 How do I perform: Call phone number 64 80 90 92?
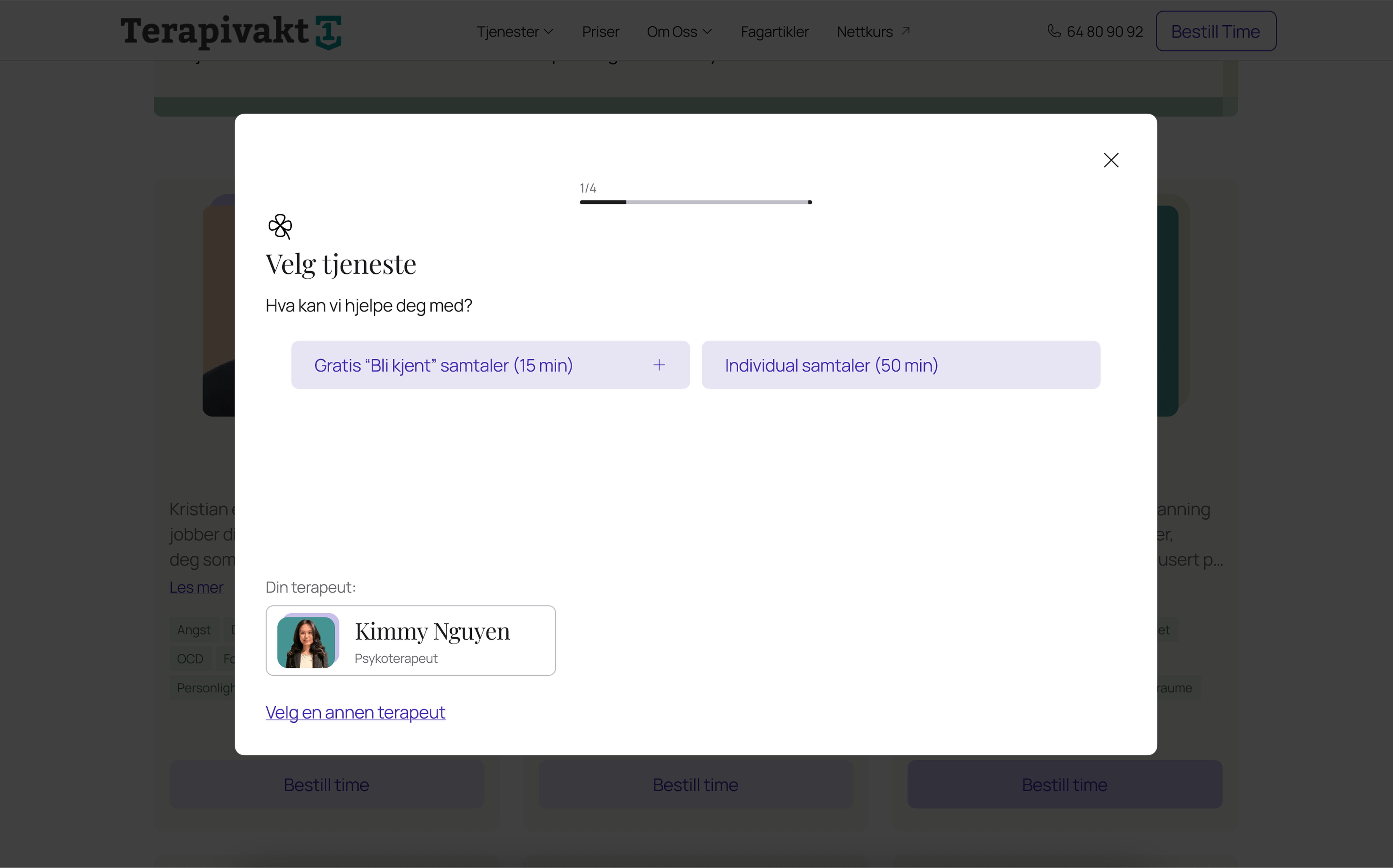point(1104,32)
